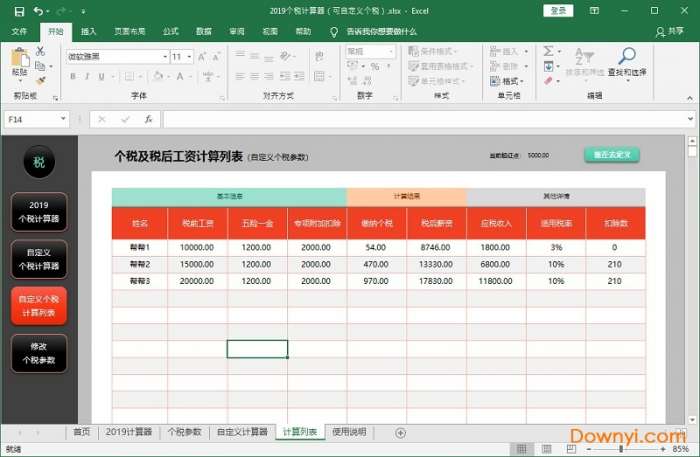Click the Save icon in quick access toolbar
Viewport: 700px width, 457px height.
17,11
